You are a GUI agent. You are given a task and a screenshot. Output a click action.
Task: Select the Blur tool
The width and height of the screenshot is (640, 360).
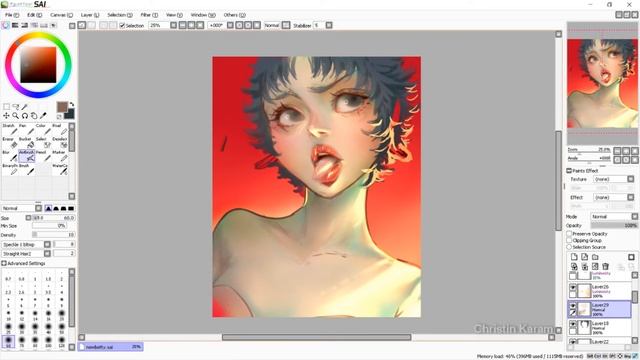pyautogui.click(x=10, y=156)
